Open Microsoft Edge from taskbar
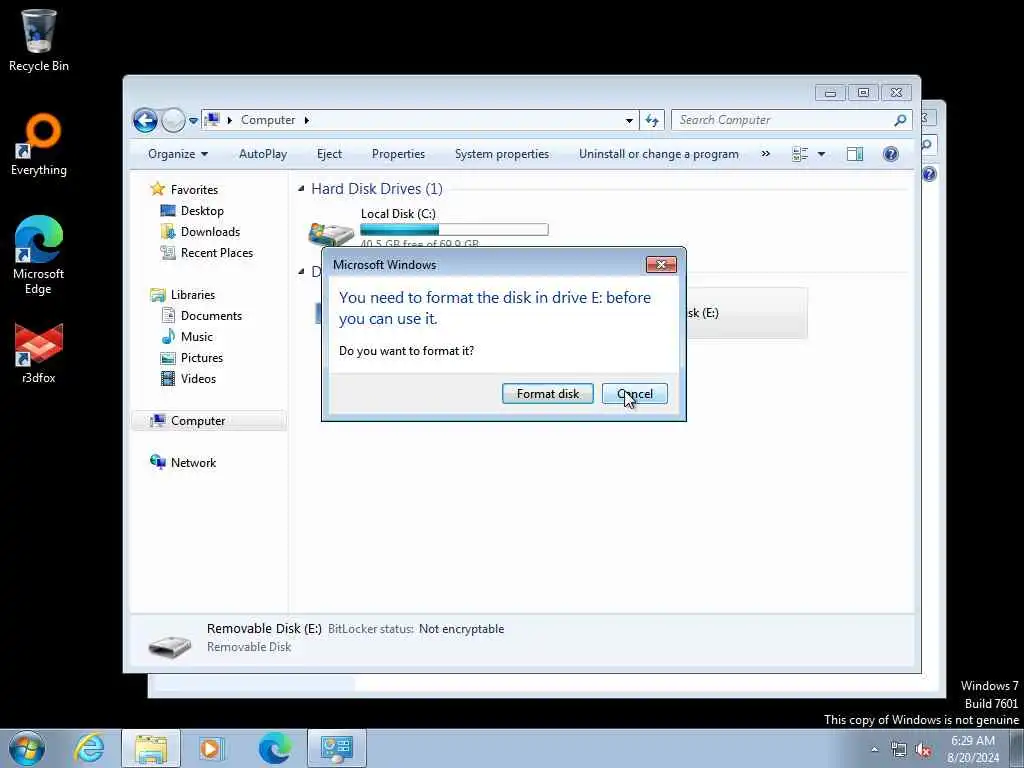The image size is (1024, 768). [274, 748]
